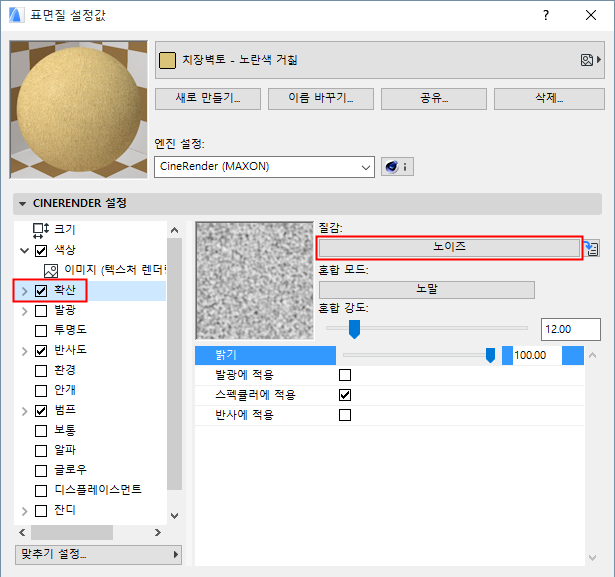Image resolution: width=615 pixels, height=577 pixels.
Task: Click the channel list vertical scrollbar
Action: click(175, 363)
